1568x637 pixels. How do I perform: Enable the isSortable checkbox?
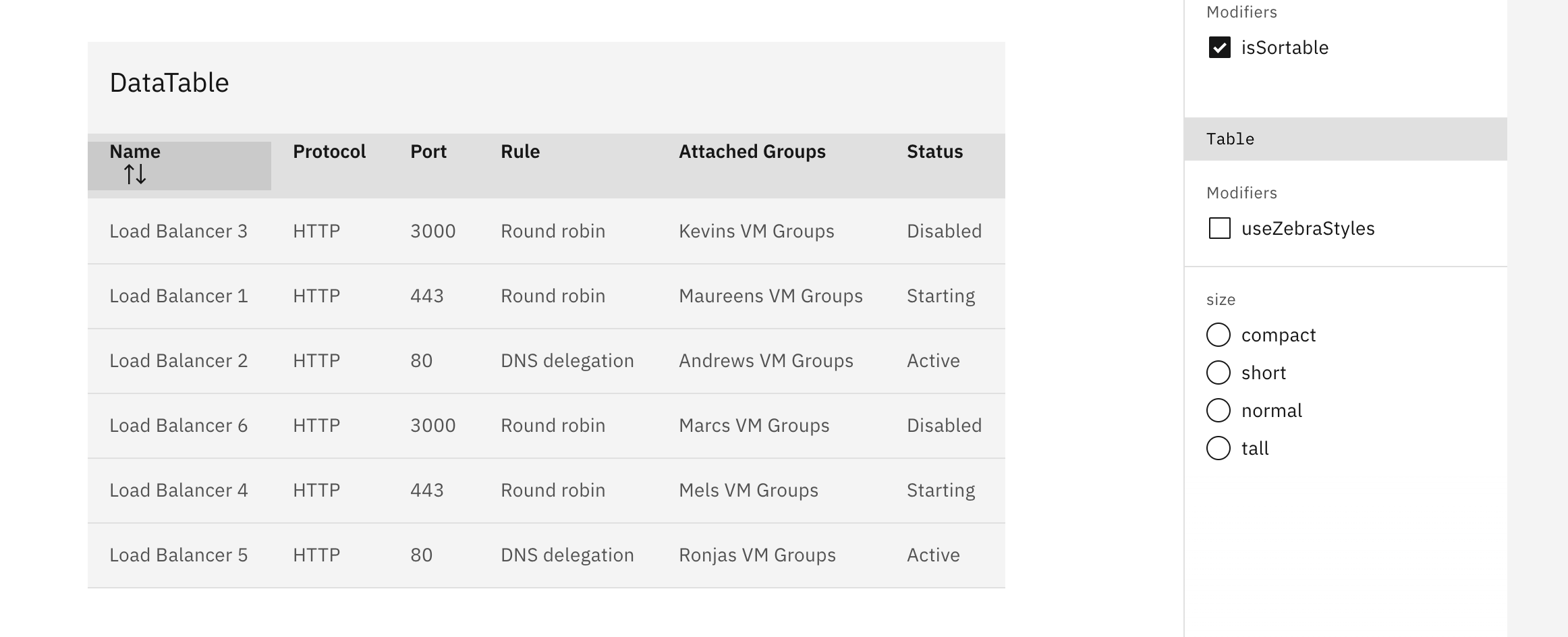[x=1219, y=47]
